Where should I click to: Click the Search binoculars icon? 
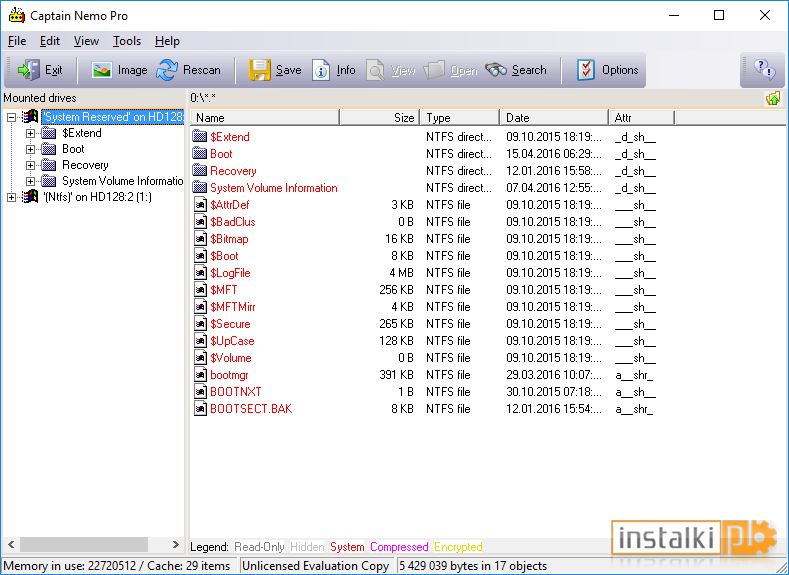(496, 70)
